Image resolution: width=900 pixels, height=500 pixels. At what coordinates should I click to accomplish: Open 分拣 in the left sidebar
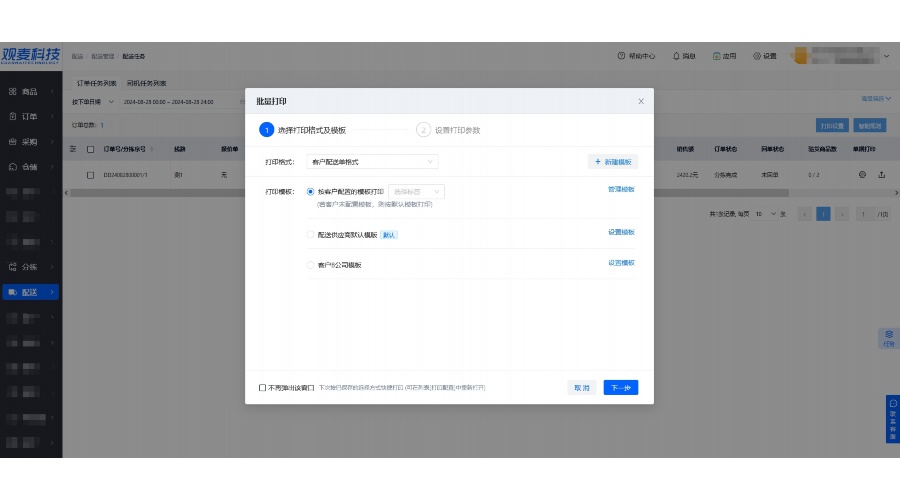pos(30,267)
